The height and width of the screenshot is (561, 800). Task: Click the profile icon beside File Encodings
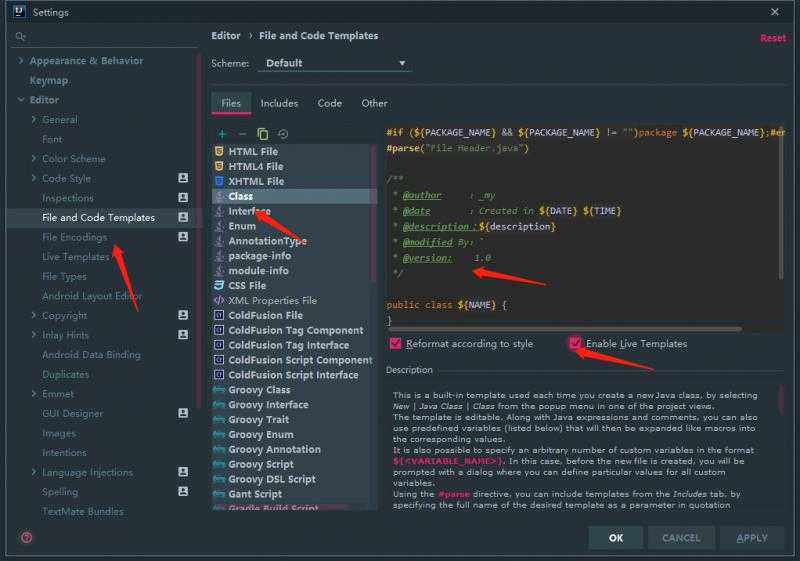[183, 237]
